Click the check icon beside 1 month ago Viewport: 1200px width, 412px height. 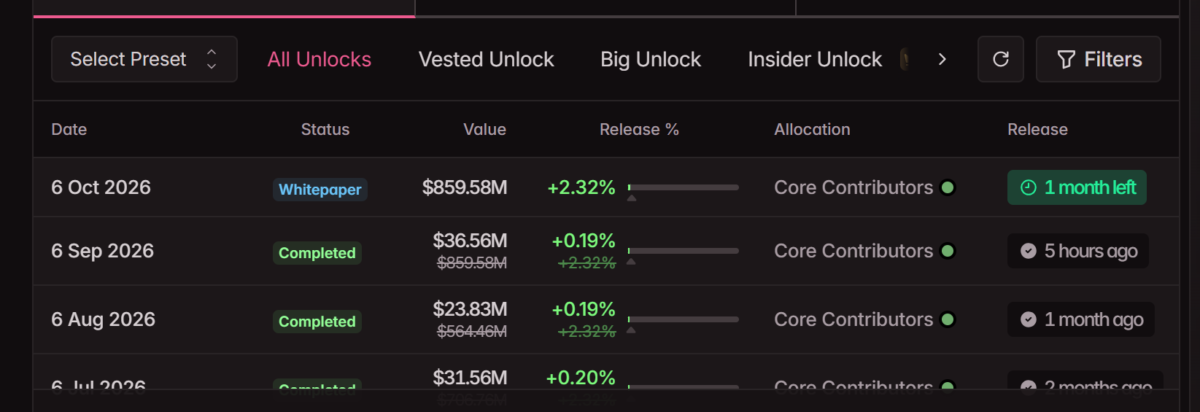[x=1028, y=319]
